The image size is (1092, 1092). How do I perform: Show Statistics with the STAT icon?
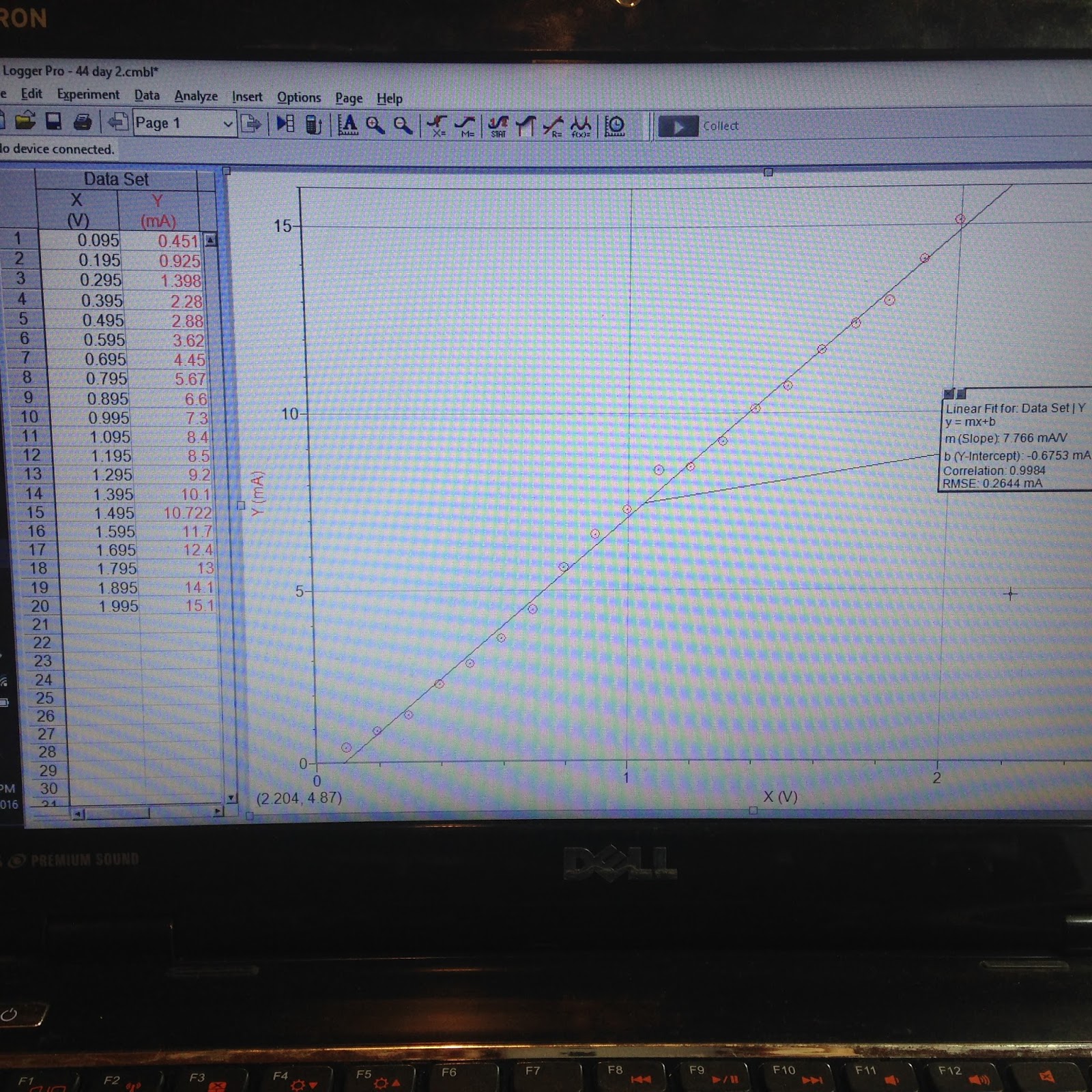tap(498, 126)
